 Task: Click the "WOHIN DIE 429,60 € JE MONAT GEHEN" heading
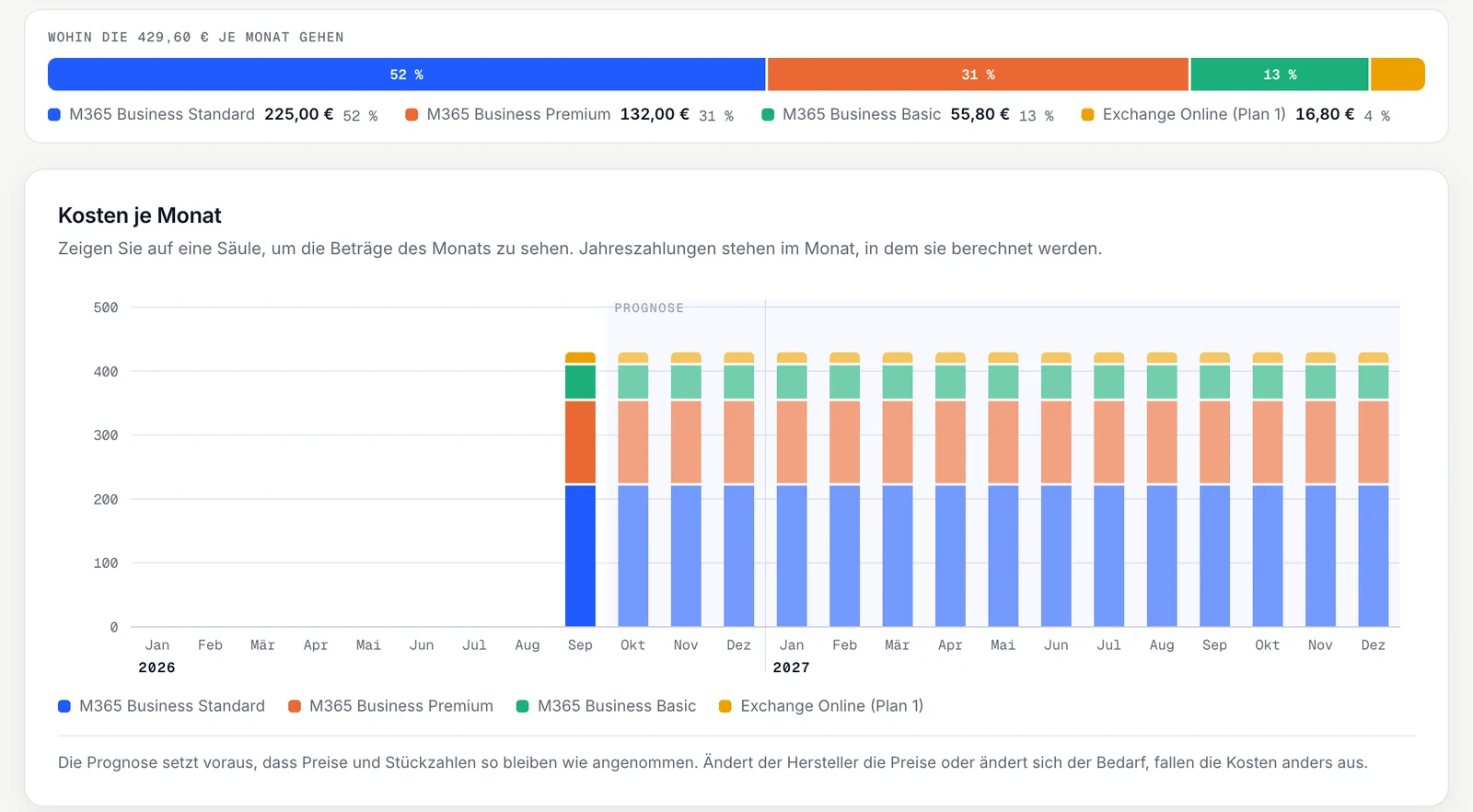tap(196, 38)
